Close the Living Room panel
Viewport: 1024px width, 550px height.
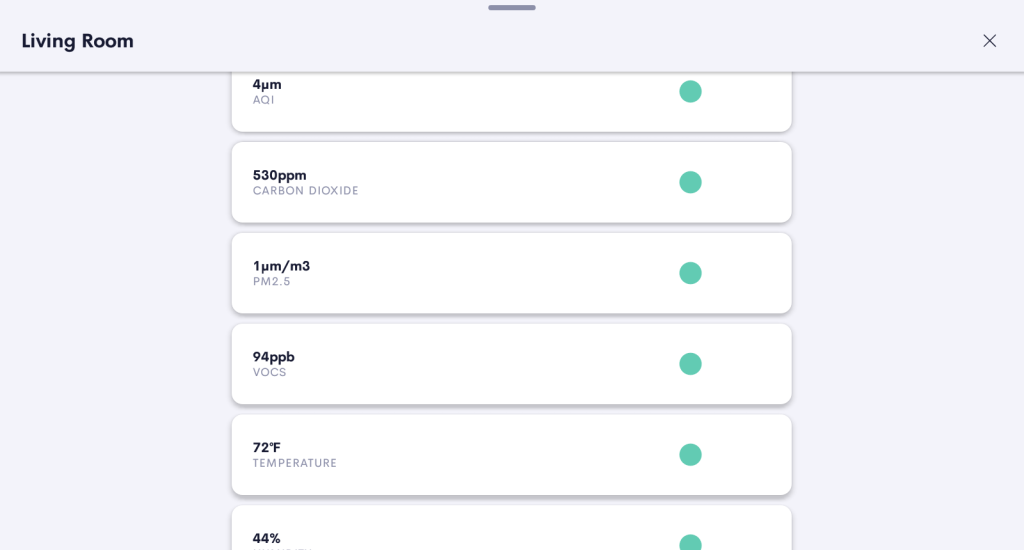point(989,41)
